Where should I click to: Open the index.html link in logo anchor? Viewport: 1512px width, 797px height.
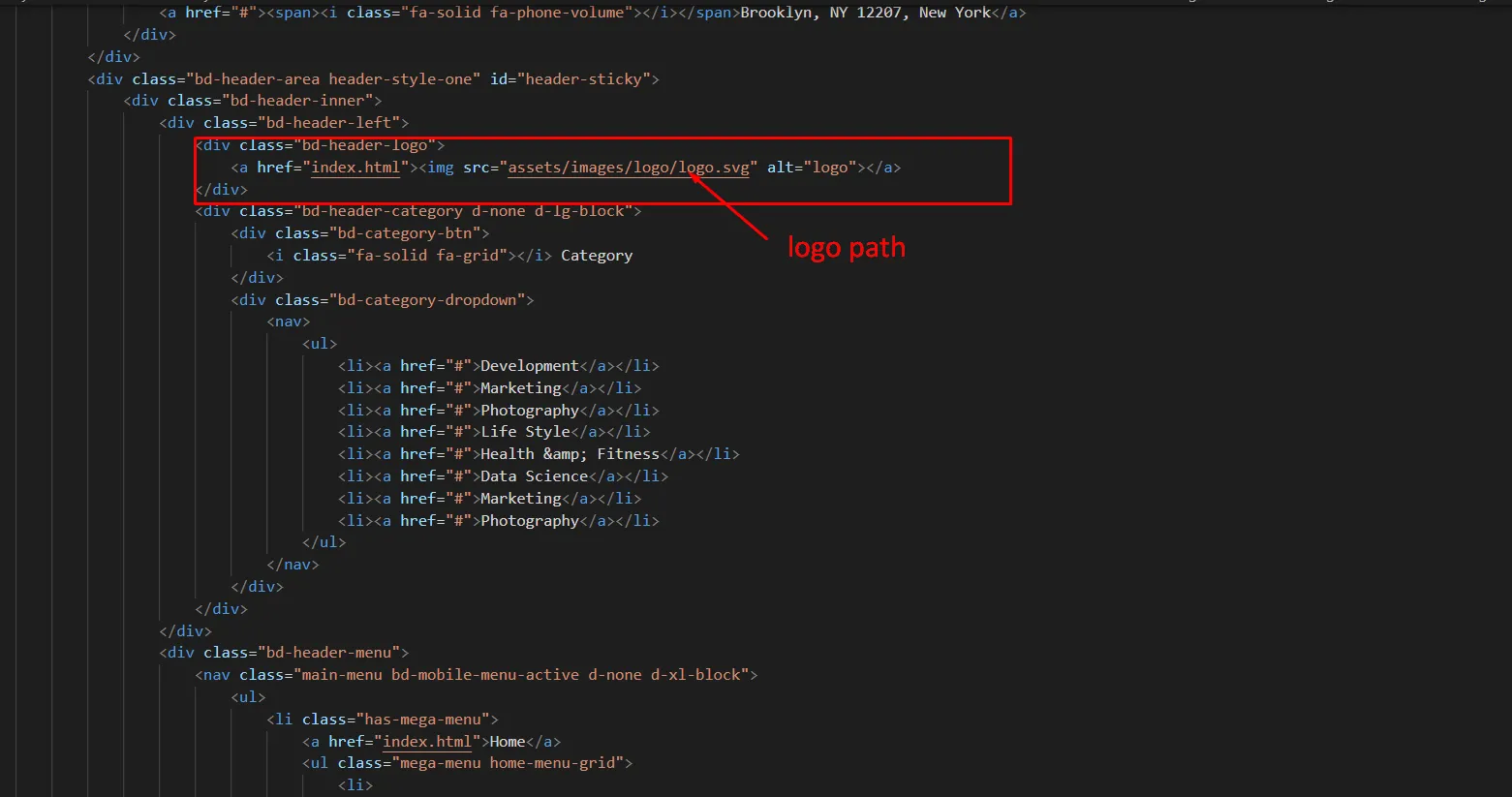355,168
